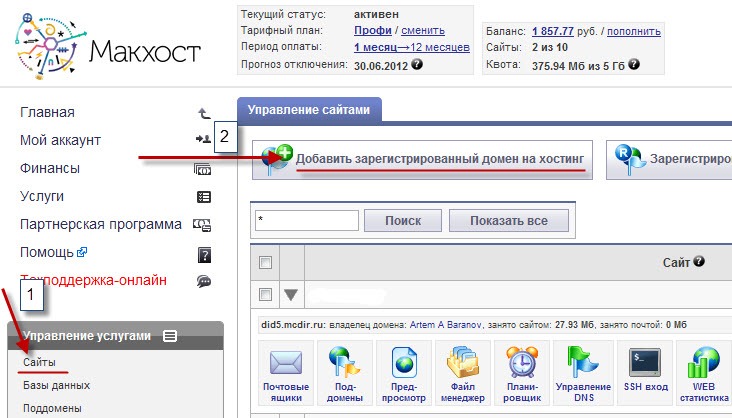Click the 1 месяц→12 месяцев link
The width and height of the screenshot is (732, 418).
click(412, 47)
